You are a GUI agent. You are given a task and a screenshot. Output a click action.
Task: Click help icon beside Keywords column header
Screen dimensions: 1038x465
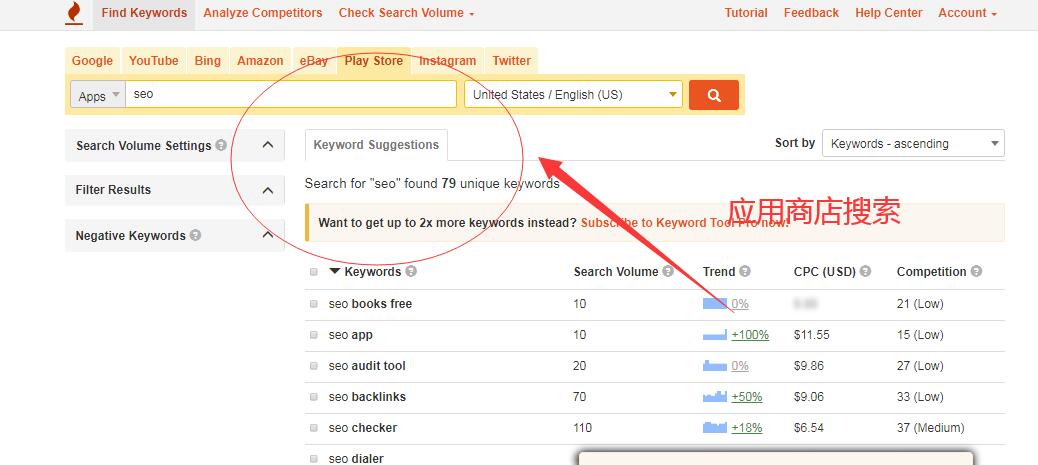click(x=411, y=272)
